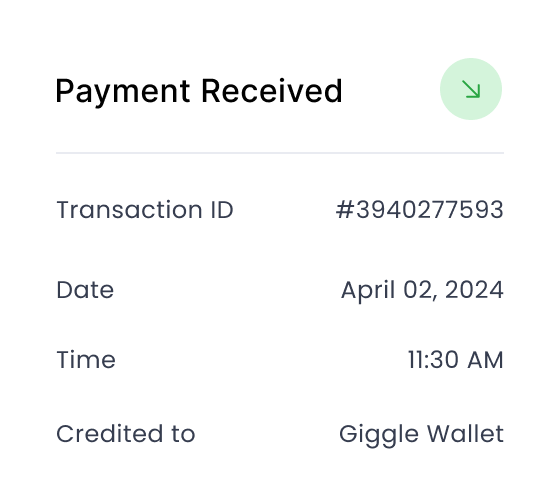
Task: Click the Time label
Action: (86, 360)
